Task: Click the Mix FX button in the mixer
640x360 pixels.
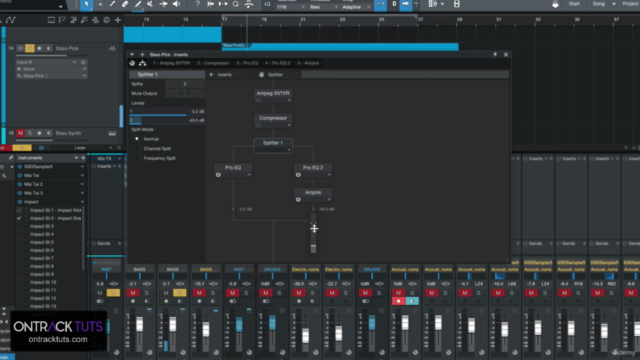Action: [x=104, y=158]
